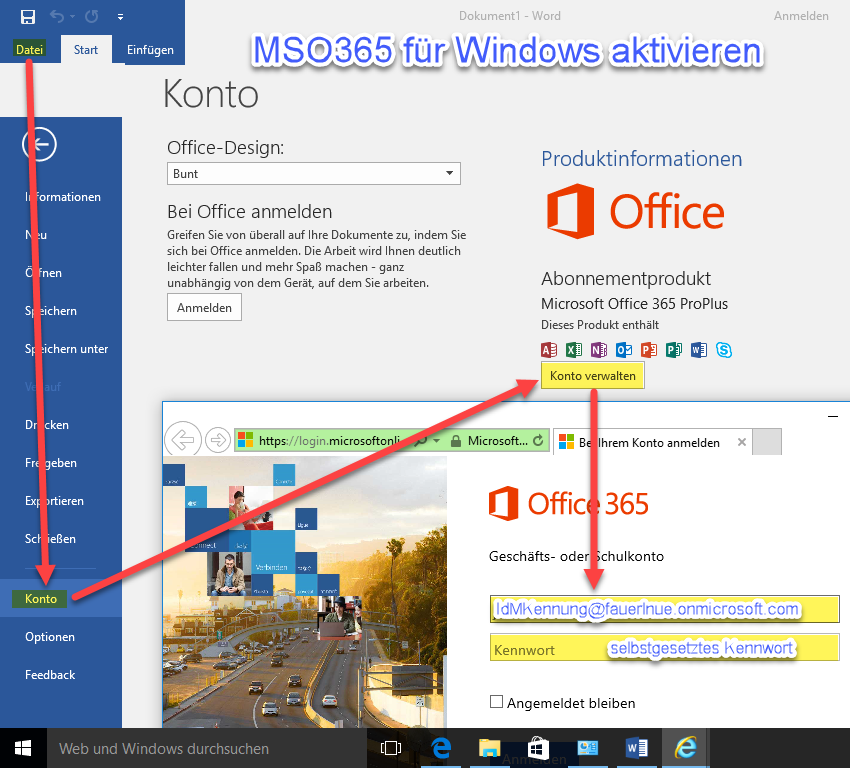Open the Windows Store taskbar icon

(538, 748)
